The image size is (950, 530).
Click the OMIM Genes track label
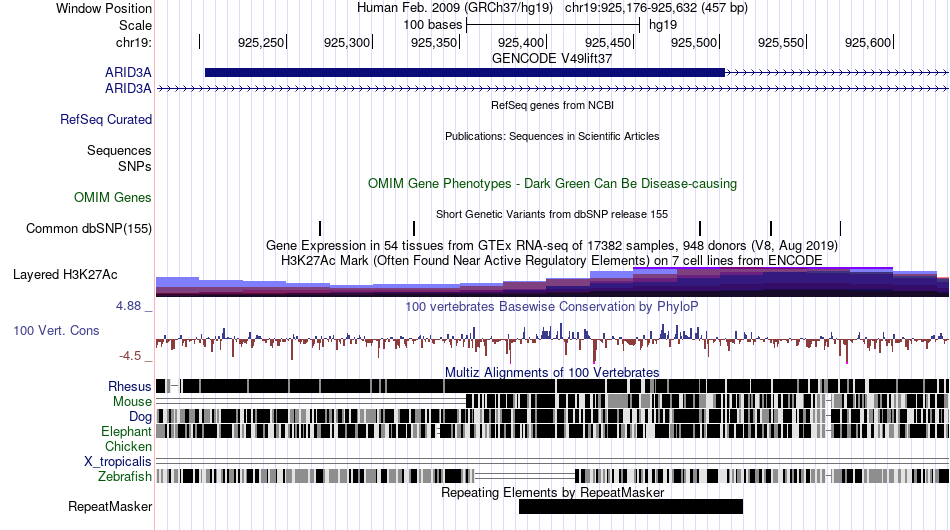click(x=112, y=197)
